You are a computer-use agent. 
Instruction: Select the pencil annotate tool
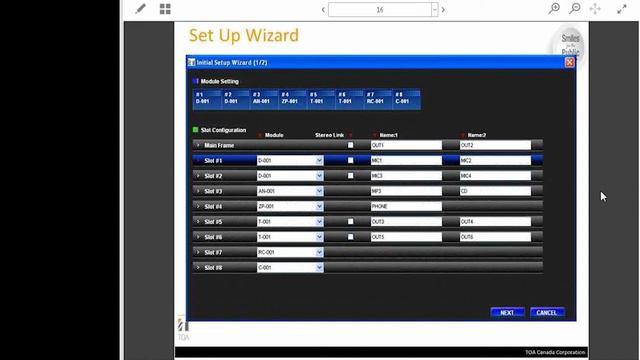coord(140,9)
